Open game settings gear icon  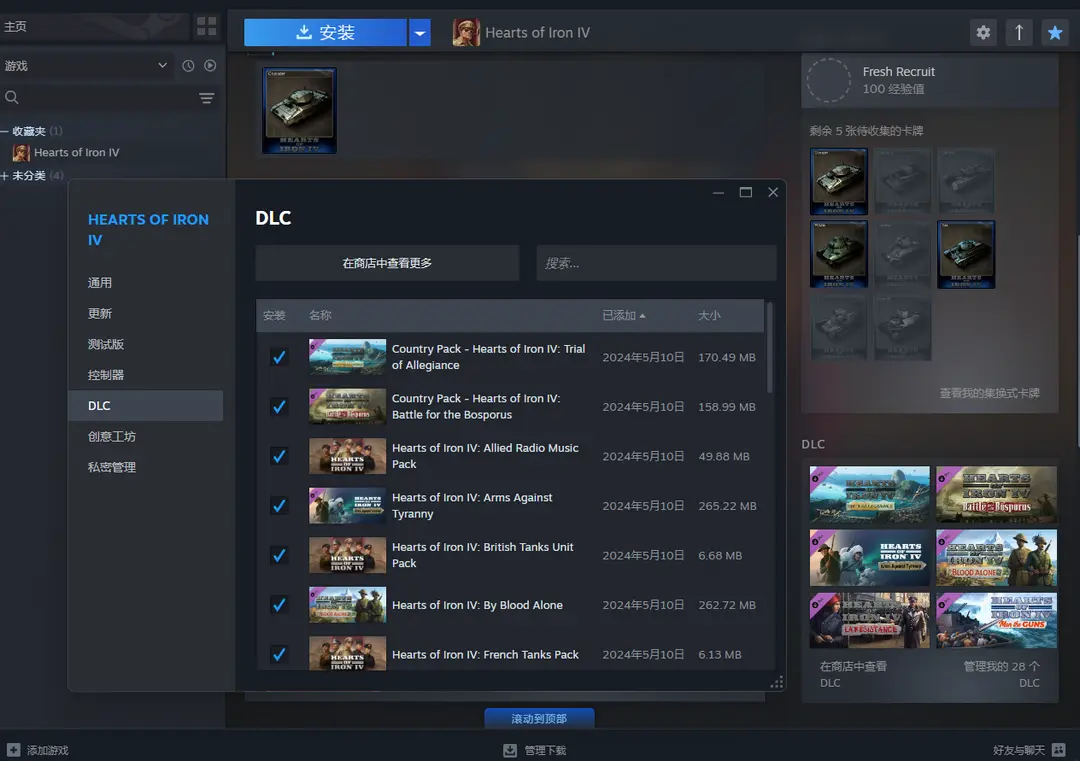(983, 32)
